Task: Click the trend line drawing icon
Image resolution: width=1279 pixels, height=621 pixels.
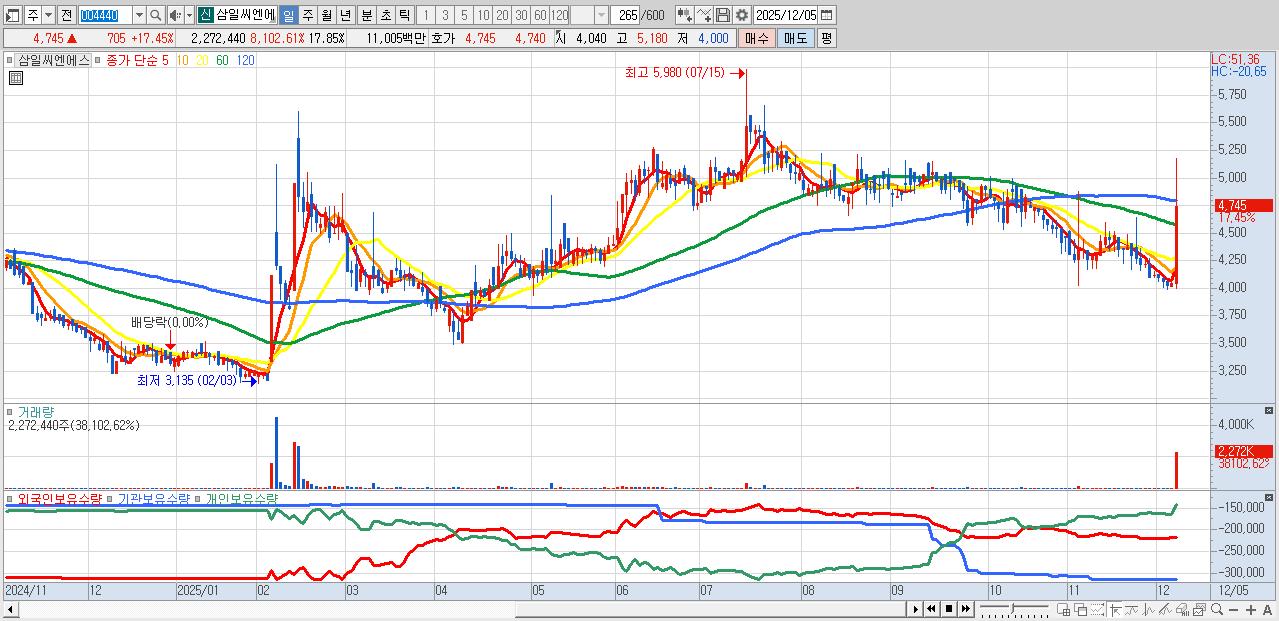Action: click(x=1131, y=610)
